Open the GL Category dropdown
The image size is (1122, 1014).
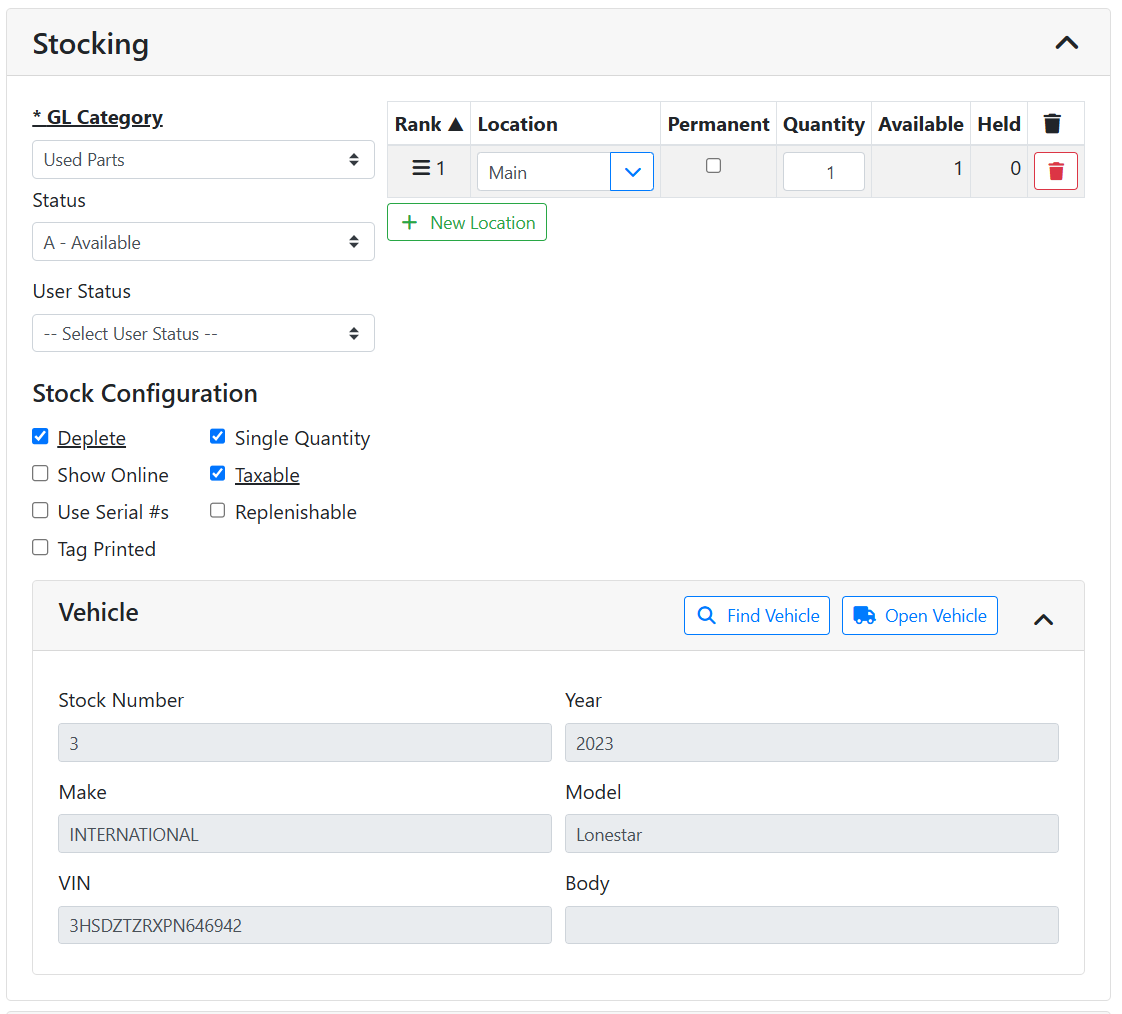click(x=203, y=160)
